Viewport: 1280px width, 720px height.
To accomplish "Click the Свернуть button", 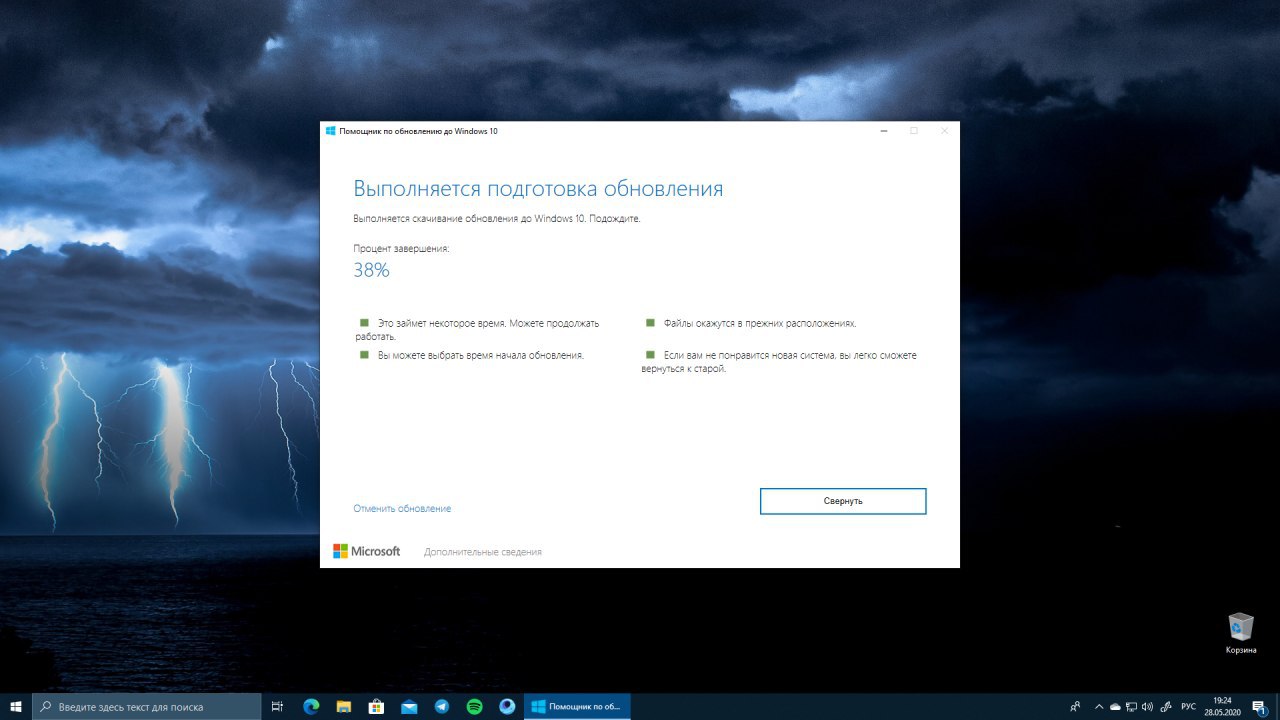I will point(843,501).
